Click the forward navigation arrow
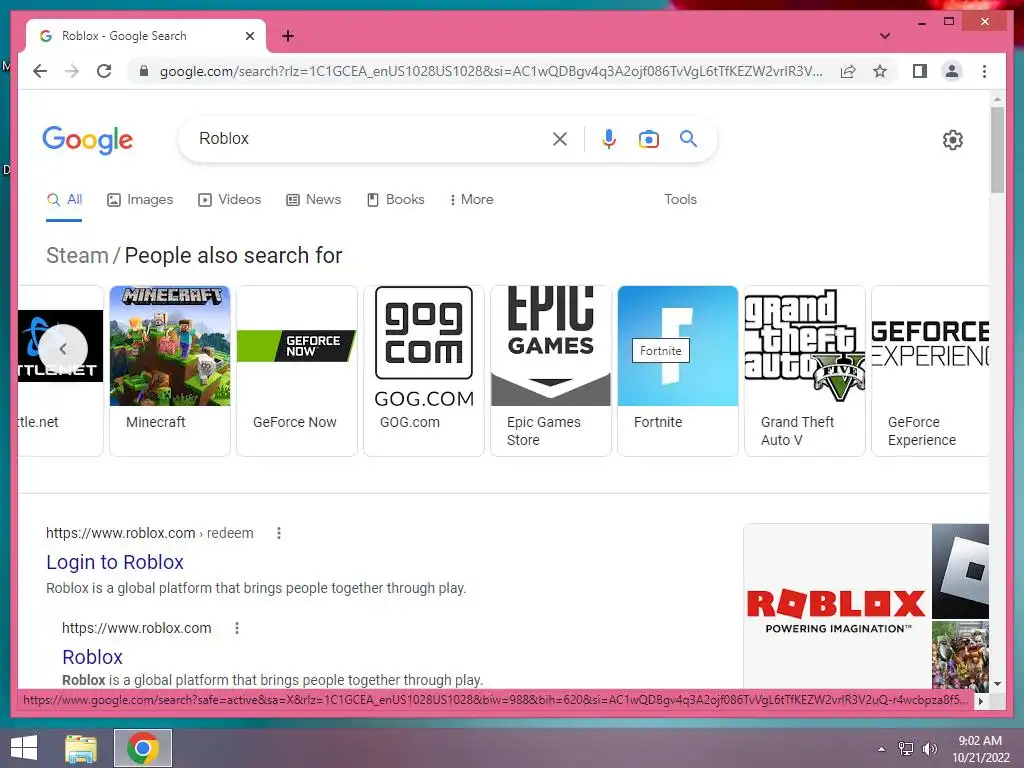Viewport: 1024px width, 768px height. 72,71
